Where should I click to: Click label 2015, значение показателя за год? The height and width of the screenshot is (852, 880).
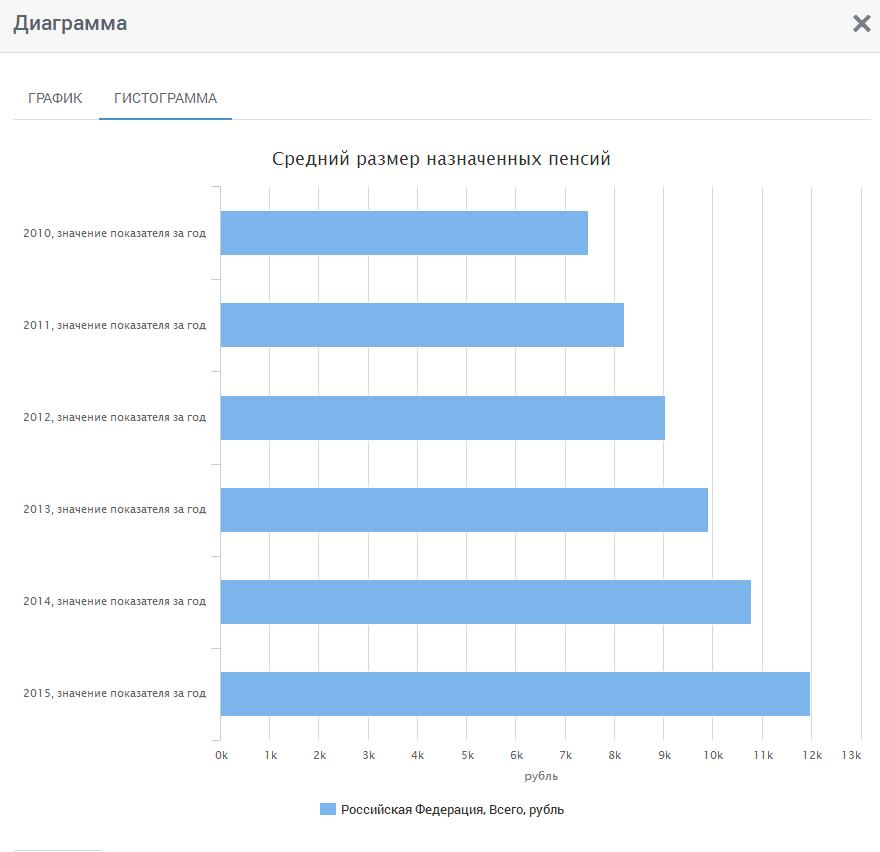point(114,693)
